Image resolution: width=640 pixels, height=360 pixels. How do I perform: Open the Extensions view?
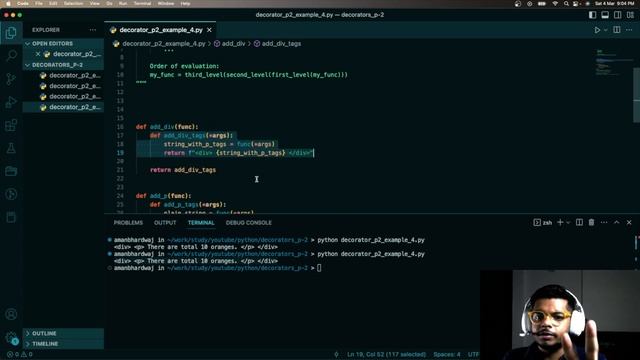pos(11,125)
